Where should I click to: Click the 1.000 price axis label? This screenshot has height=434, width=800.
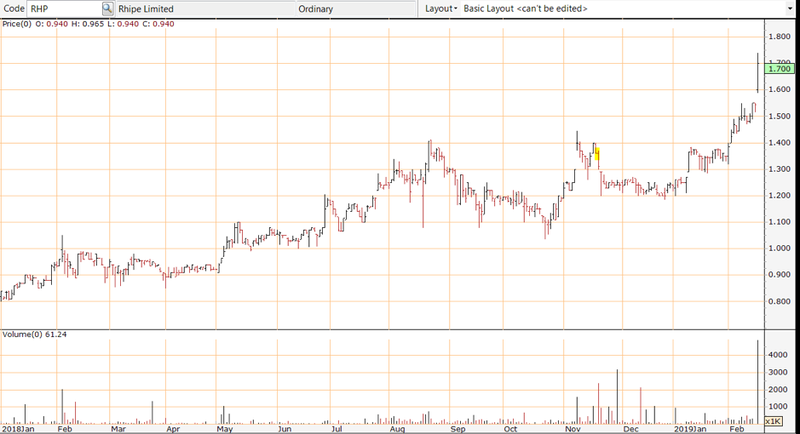(779, 248)
